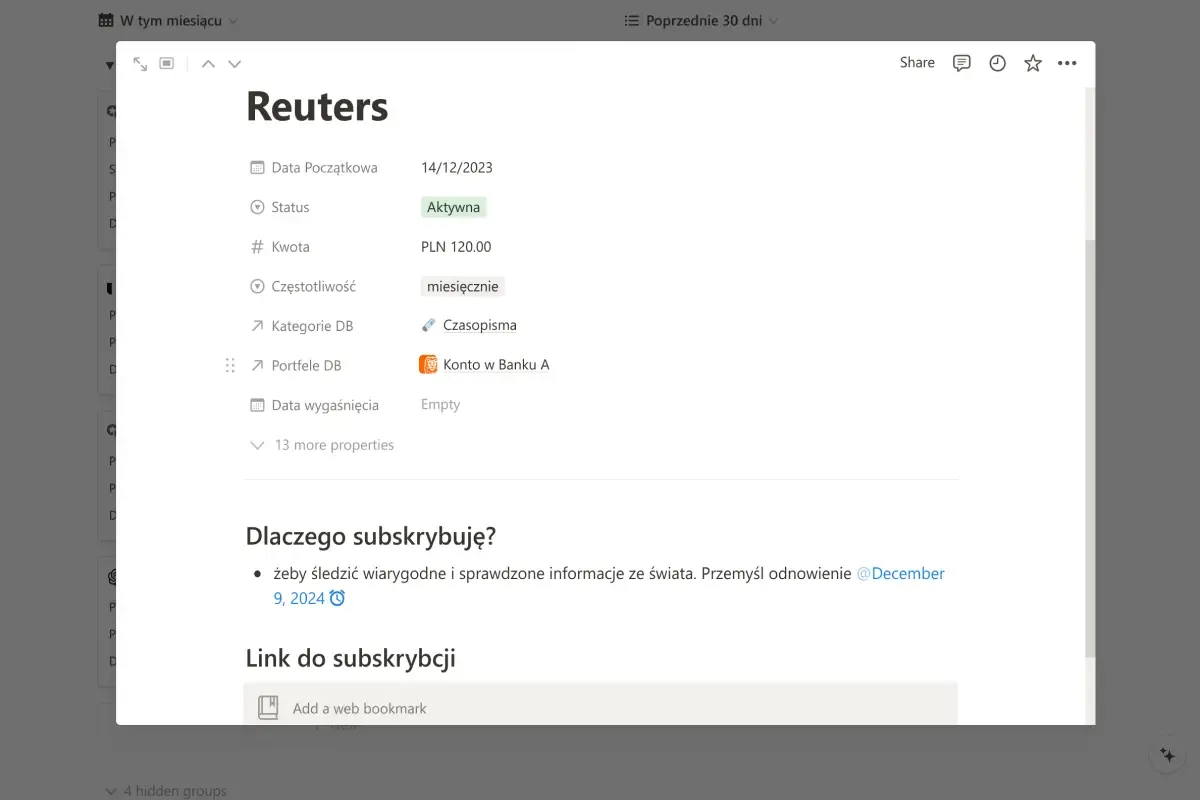
Task: Add page to favorites star
Action: tap(1033, 63)
